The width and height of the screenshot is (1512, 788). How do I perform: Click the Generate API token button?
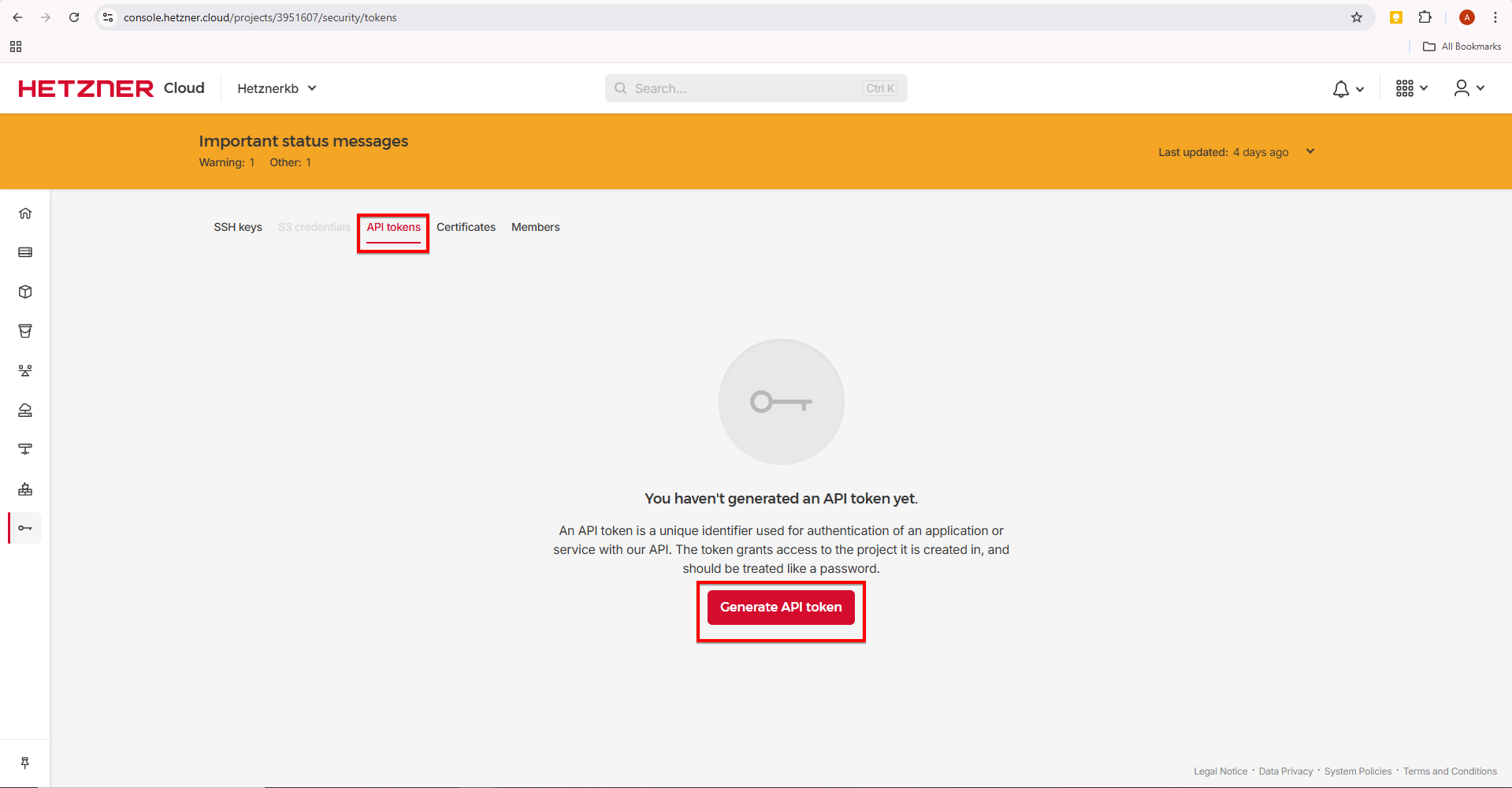[781, 608]
